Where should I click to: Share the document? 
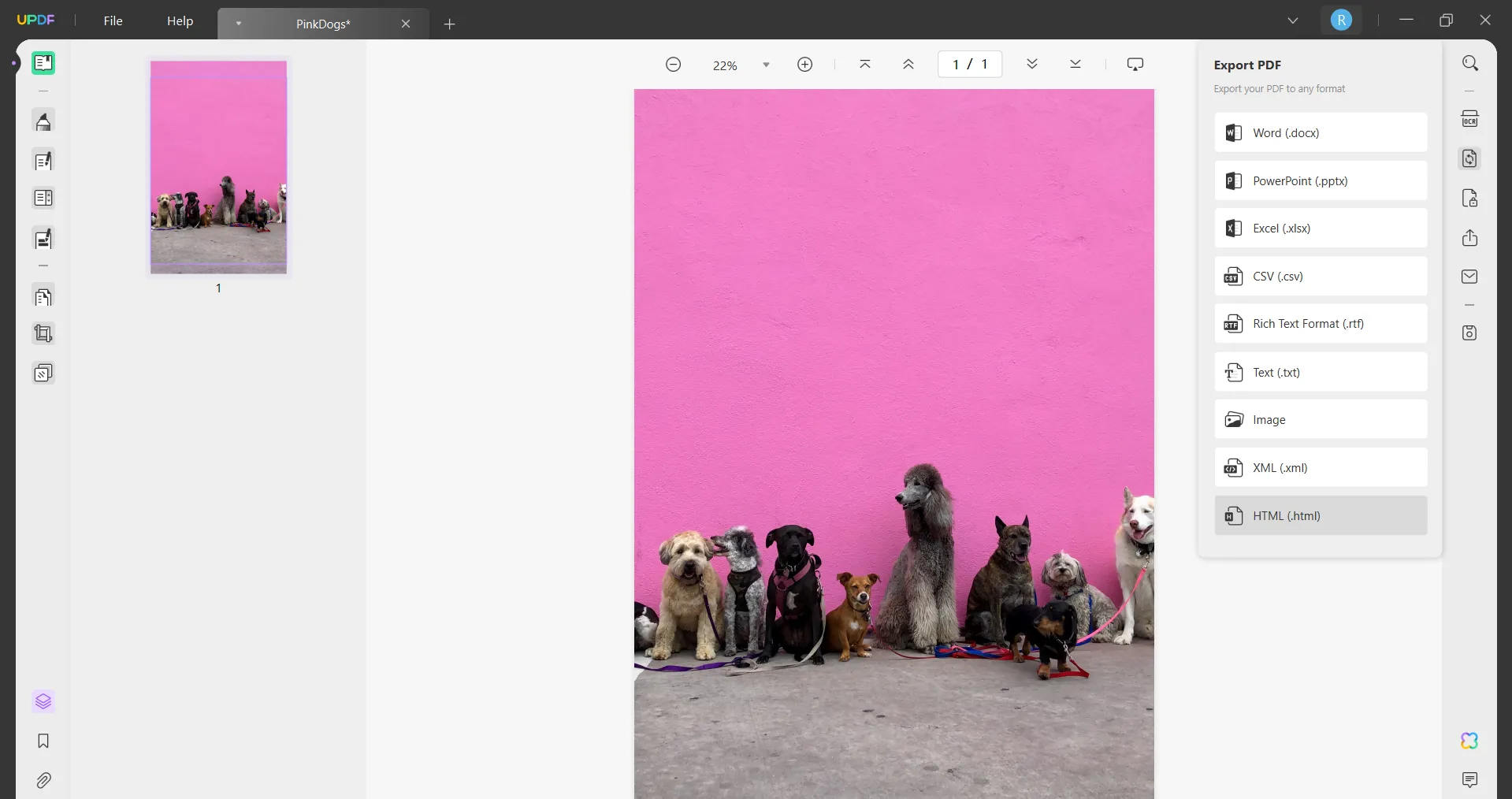pyautogui.click(x=1470, y=237)
